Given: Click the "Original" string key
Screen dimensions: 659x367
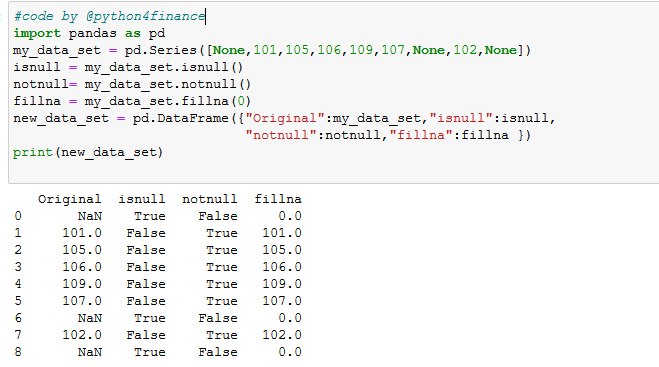Looking at the screenshot, I should (x=285, y=118).
